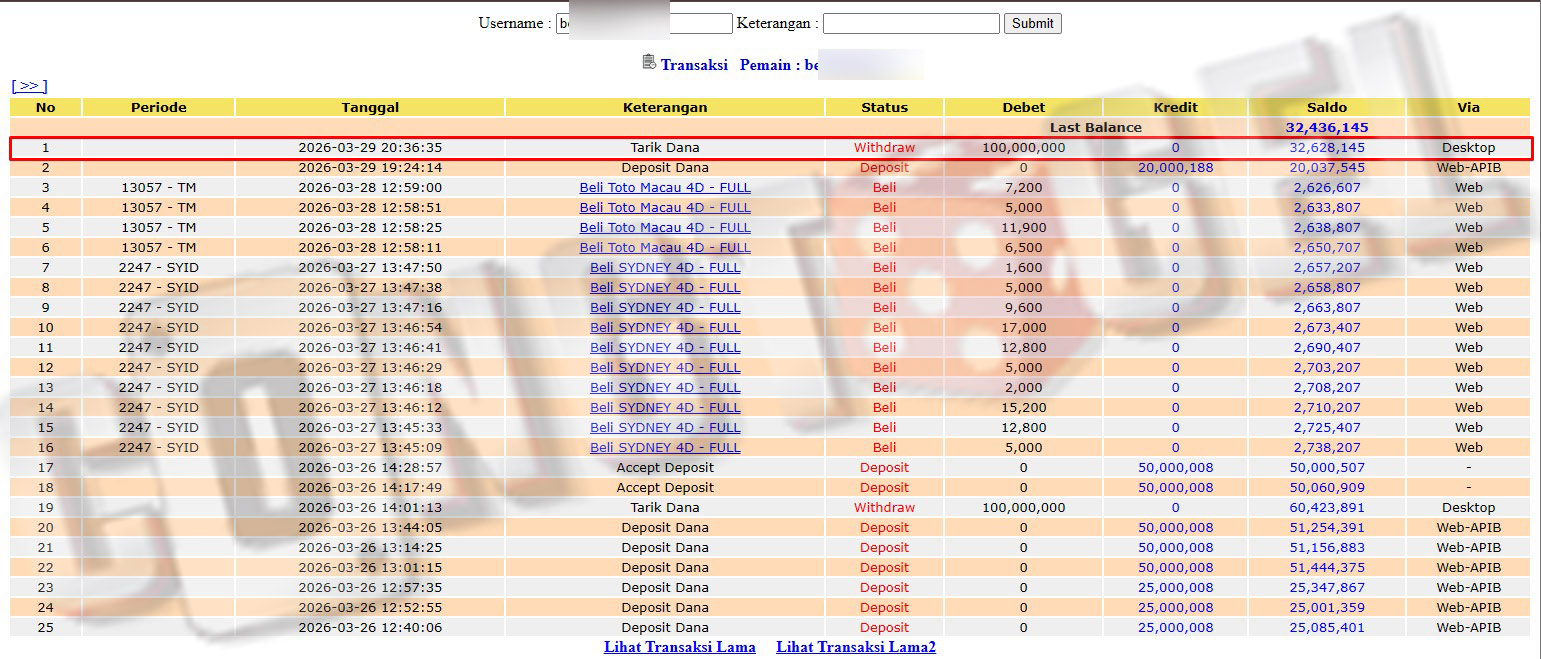Screen dimensions: 1541x659
Task: Open Lihat Transaksi Lama link
Action: click(680, 647)
